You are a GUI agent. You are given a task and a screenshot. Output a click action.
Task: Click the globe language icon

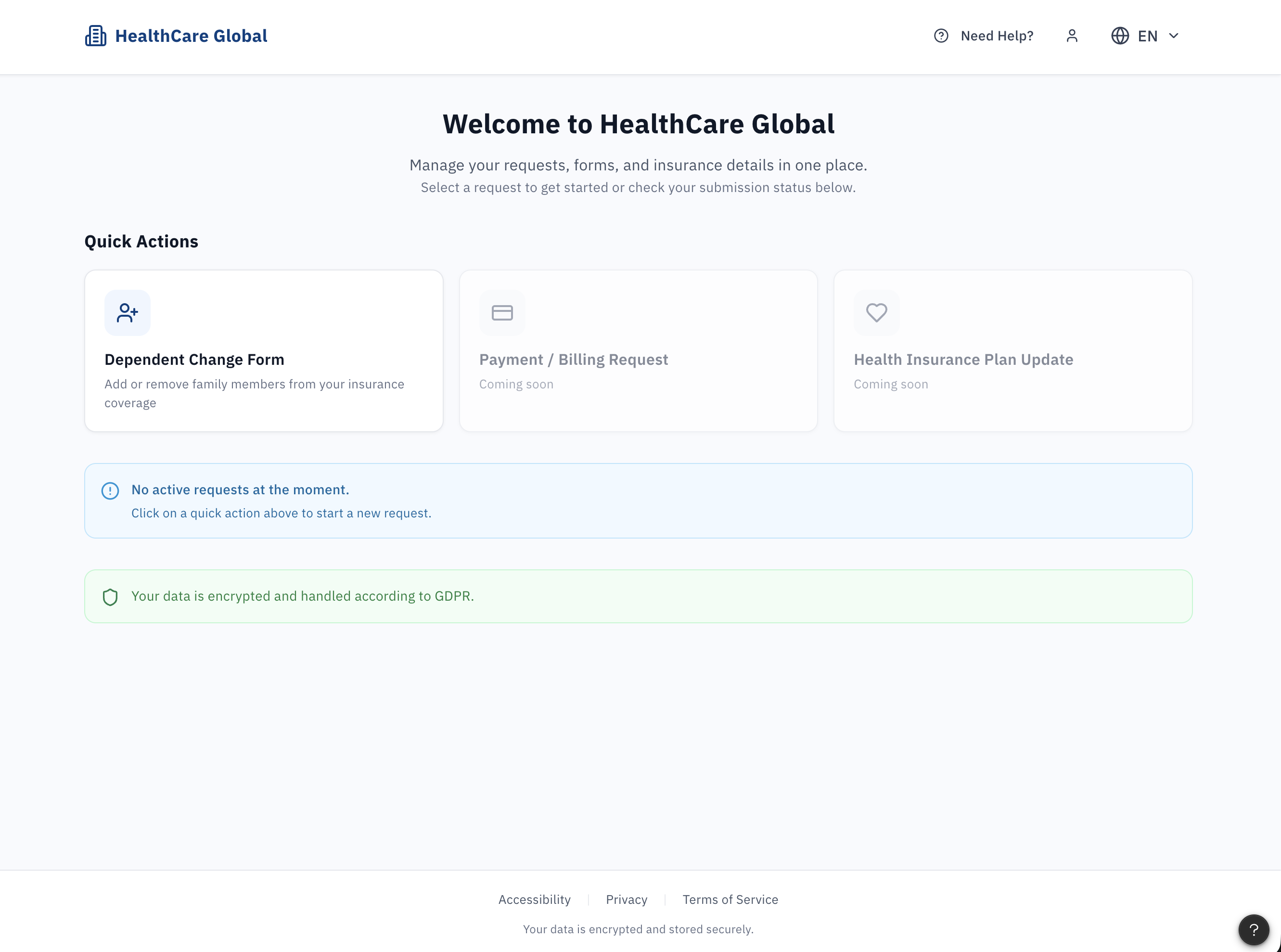tap(1119, 36)
